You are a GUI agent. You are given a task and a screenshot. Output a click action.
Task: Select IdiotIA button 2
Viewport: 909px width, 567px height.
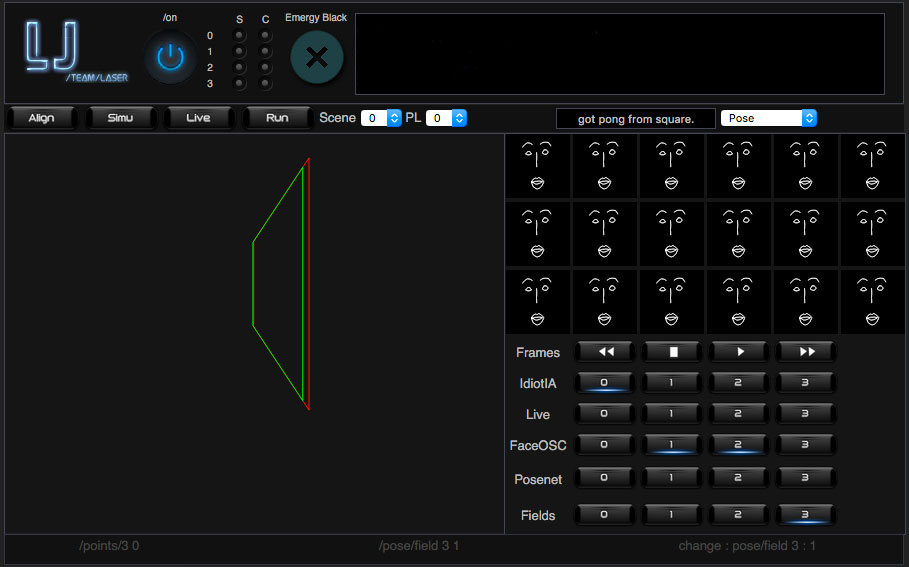[739, 383]
